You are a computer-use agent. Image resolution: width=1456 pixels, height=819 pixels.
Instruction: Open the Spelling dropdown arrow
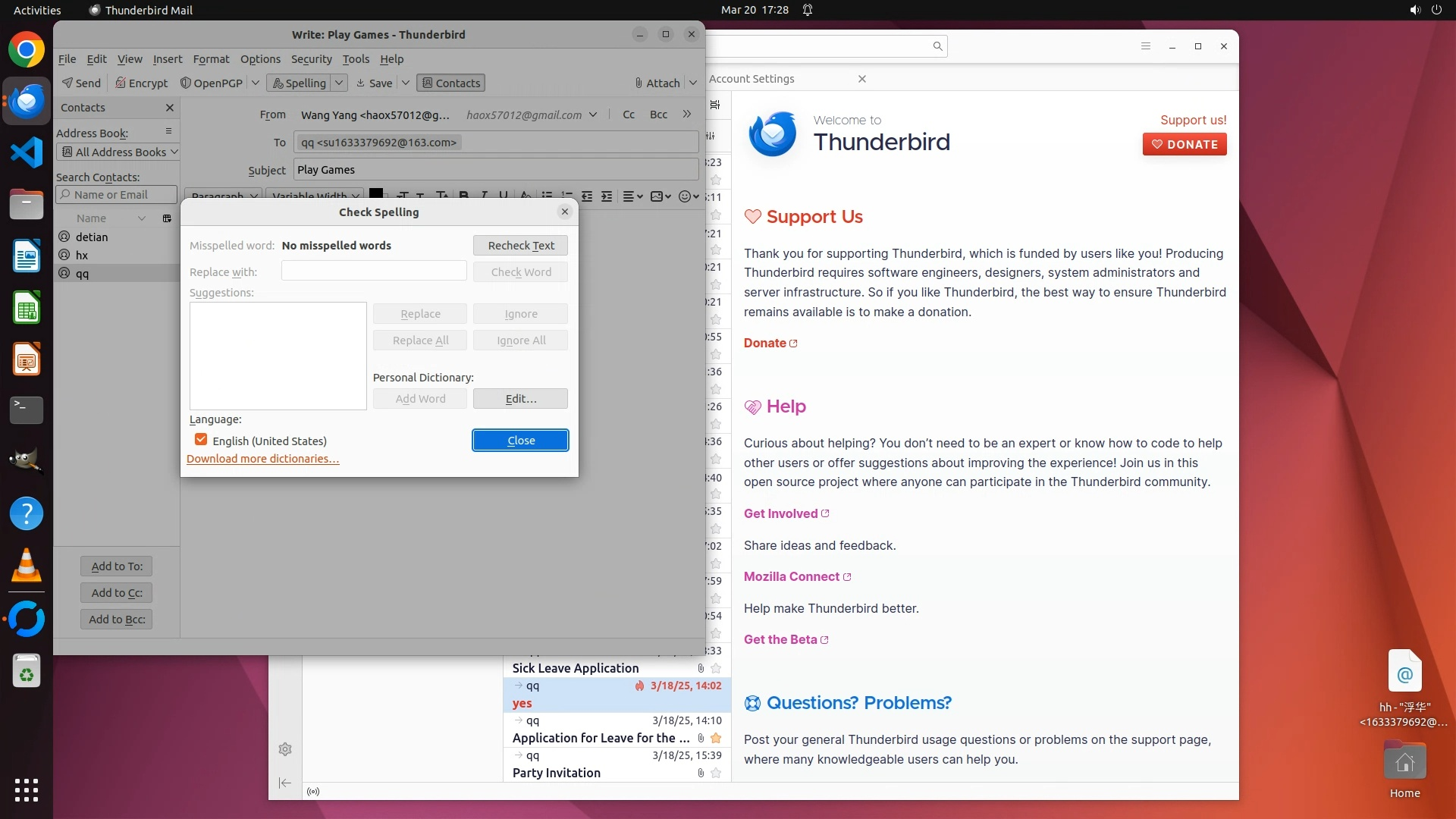click(x=340, y=83)
